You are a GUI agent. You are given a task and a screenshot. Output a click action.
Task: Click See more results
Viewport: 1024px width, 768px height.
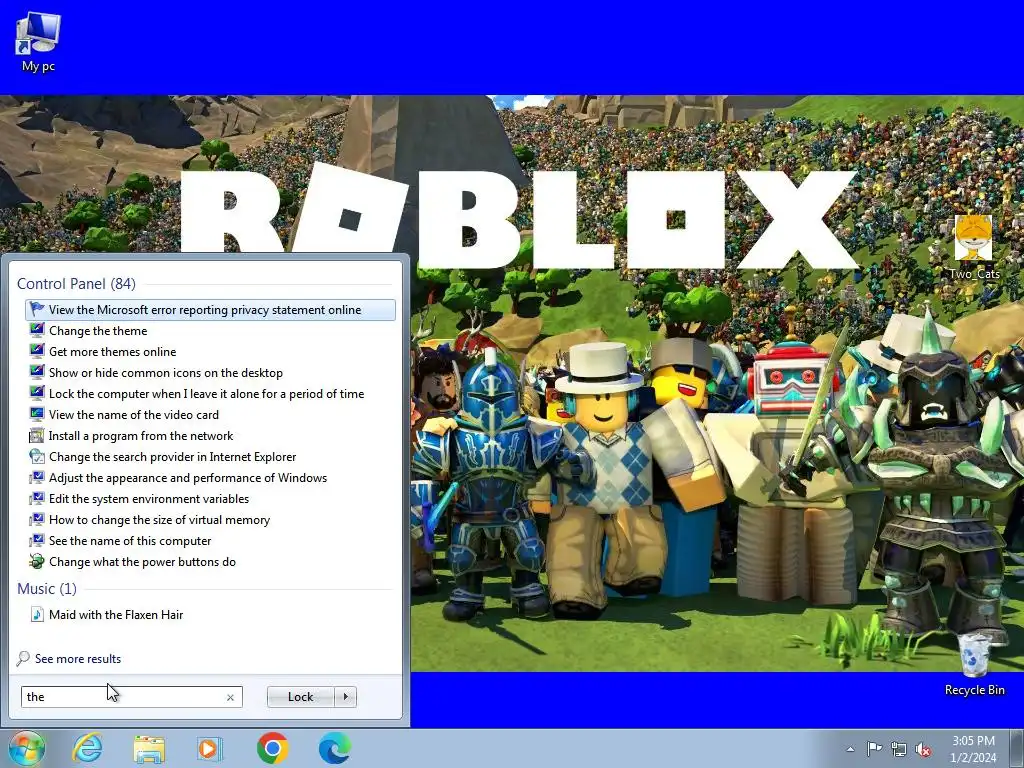pos(78,659)
